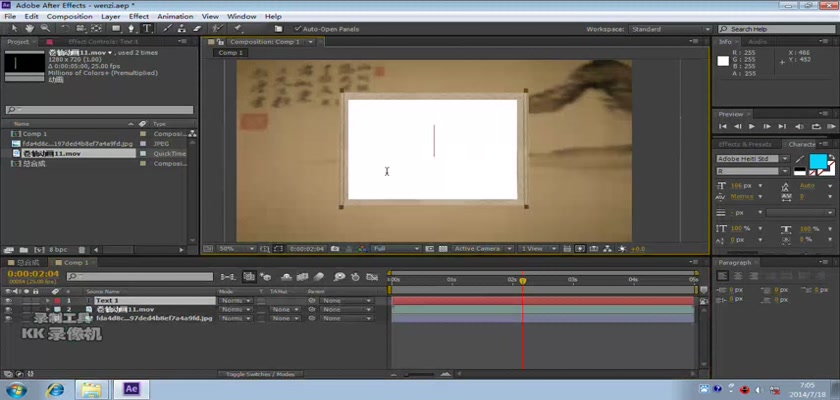Expand the Text 1 layer properties
The image size is (840, 400).
coord(48,301)
